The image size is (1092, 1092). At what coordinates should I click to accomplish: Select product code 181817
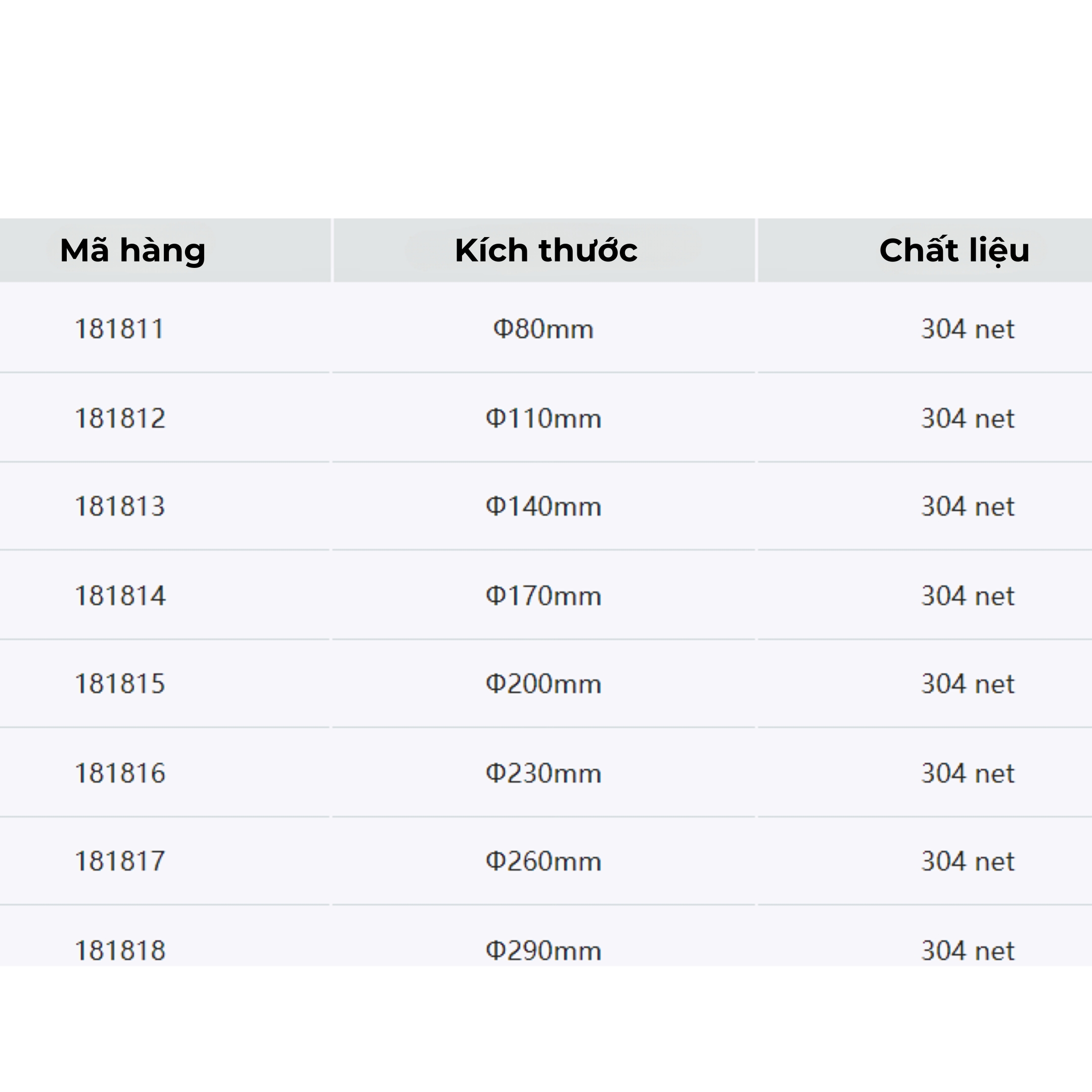point(120,861)
